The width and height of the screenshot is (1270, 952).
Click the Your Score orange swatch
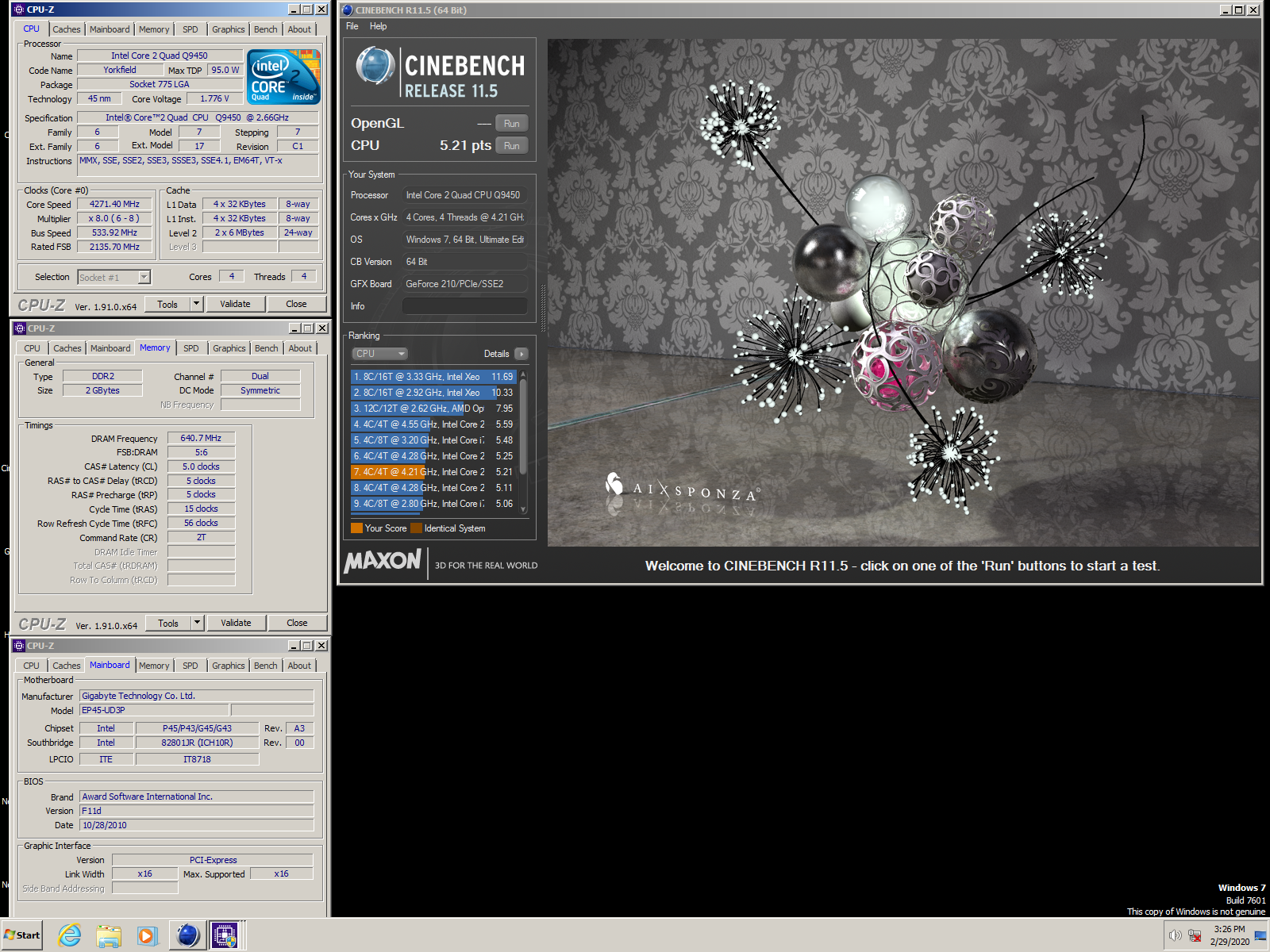356,528
